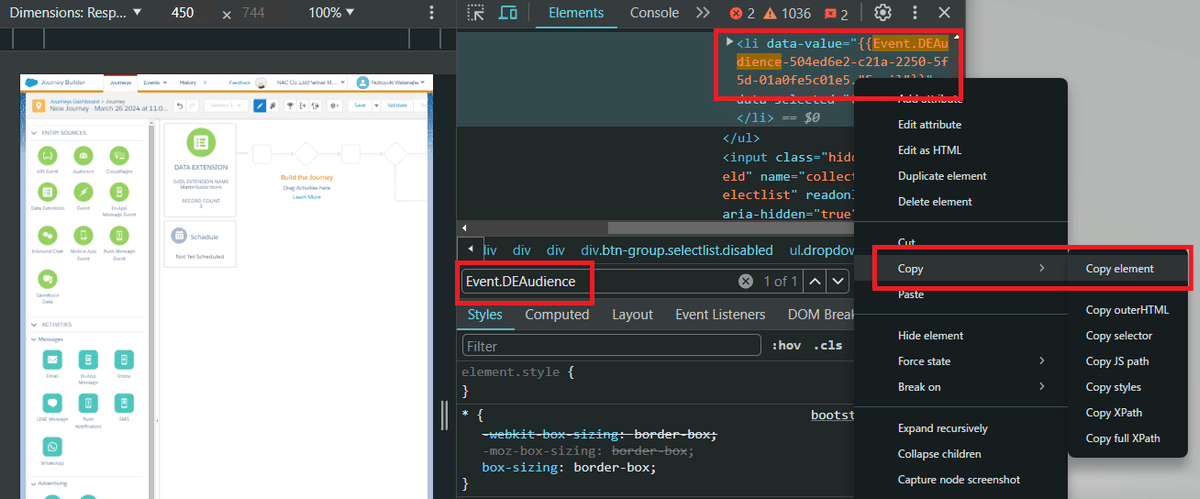Open DevTools more options kebab menu
This screenshot has height=499, width=1200.
pos(914,13)
